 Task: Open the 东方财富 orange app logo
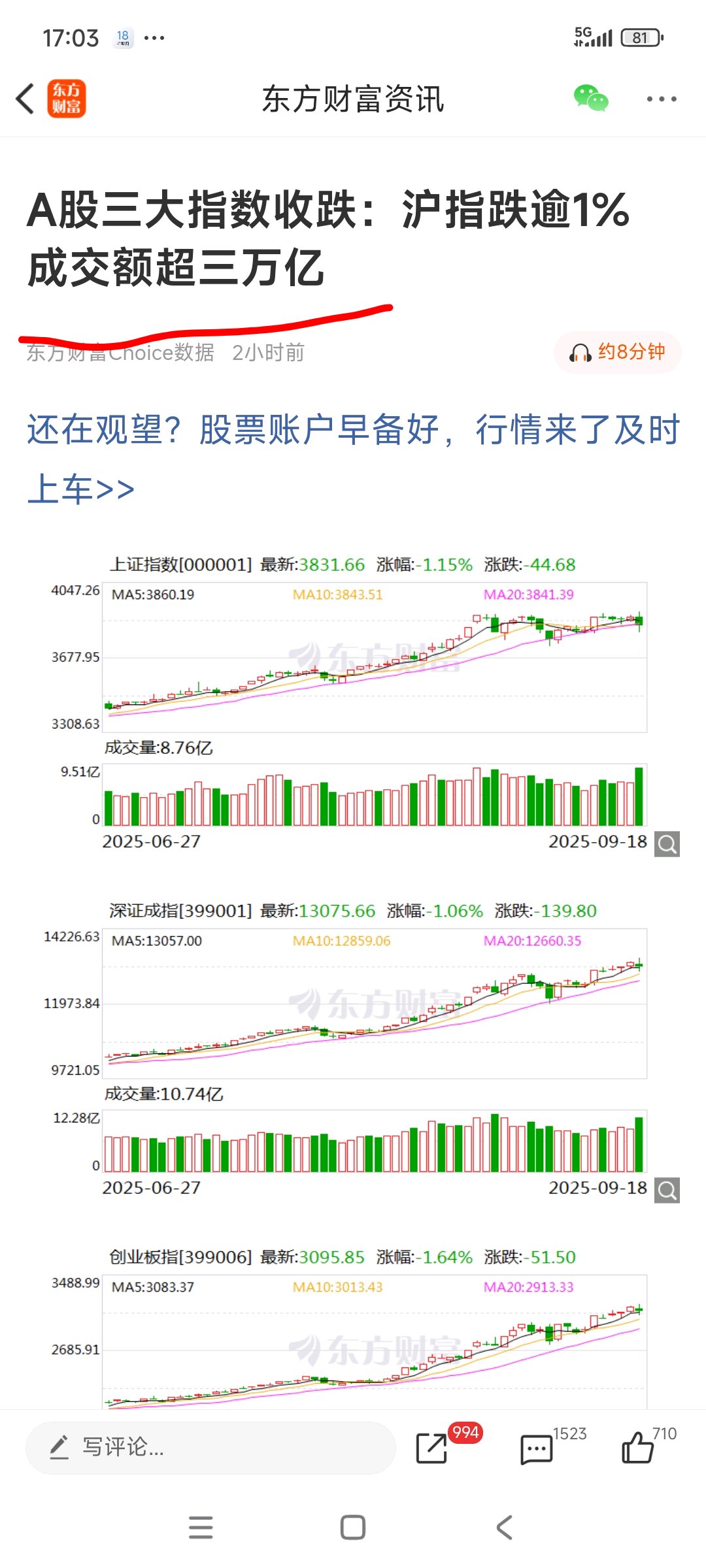pos(66,99)
